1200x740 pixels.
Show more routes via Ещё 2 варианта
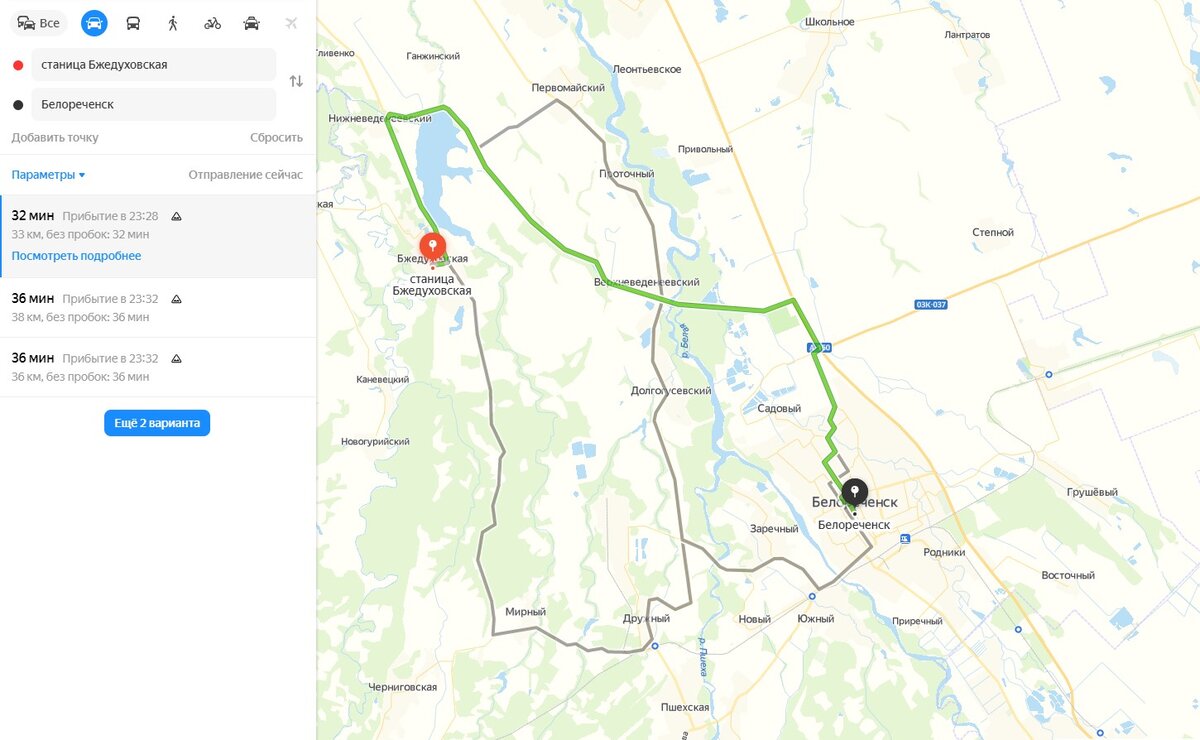pyautogui.click(x=157, y=423)
